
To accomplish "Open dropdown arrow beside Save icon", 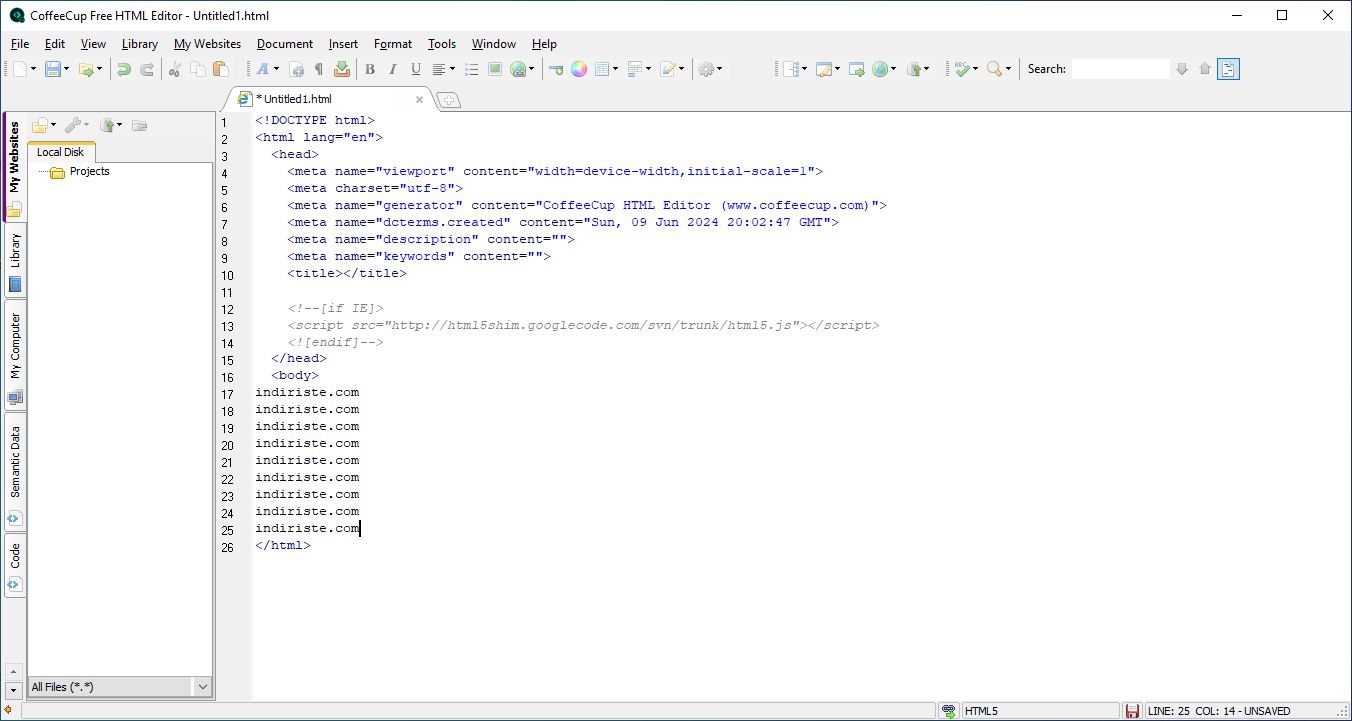I will pyautogui.click(x=66, y=69).
